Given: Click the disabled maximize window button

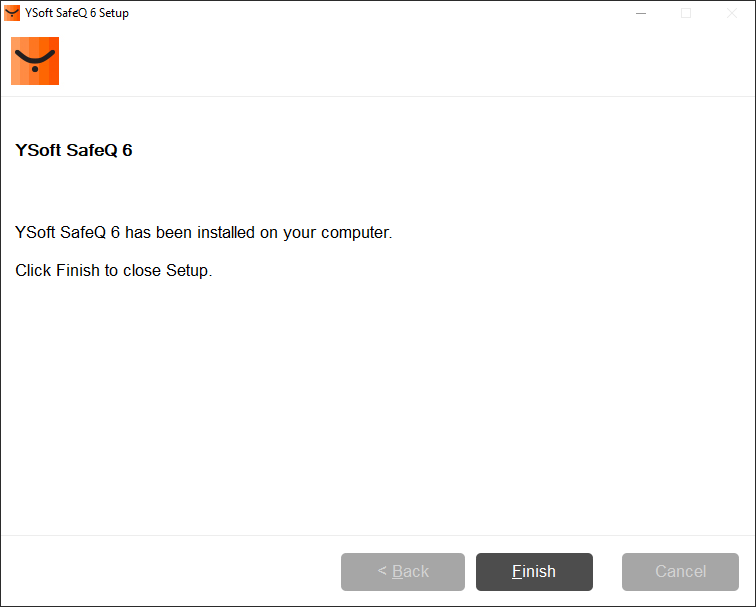Looking at the screenshot, I should (x=686, y=13).
